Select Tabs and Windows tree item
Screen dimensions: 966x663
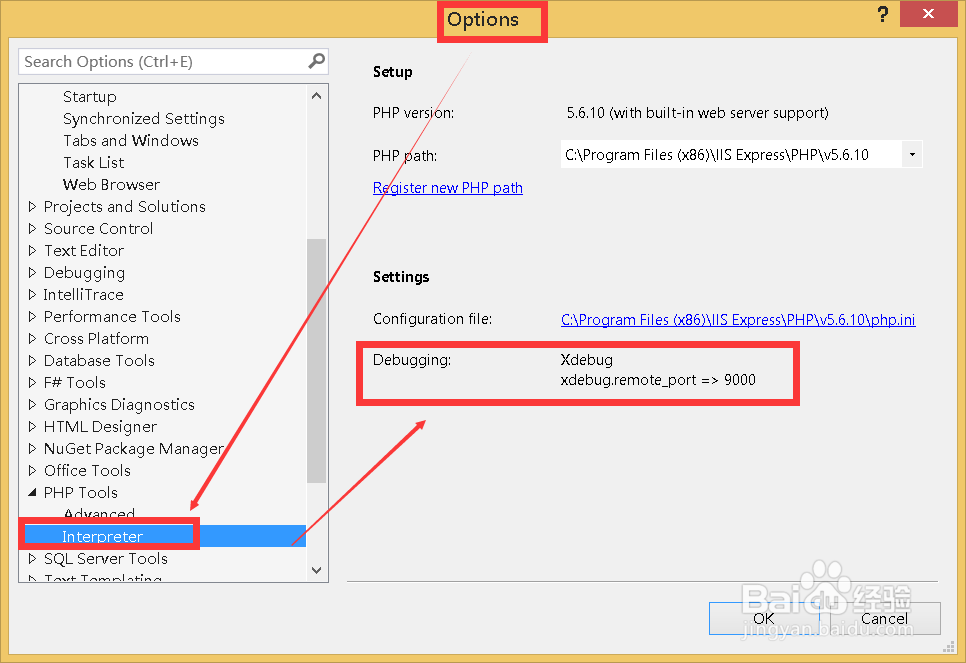[x=131, y=140]
